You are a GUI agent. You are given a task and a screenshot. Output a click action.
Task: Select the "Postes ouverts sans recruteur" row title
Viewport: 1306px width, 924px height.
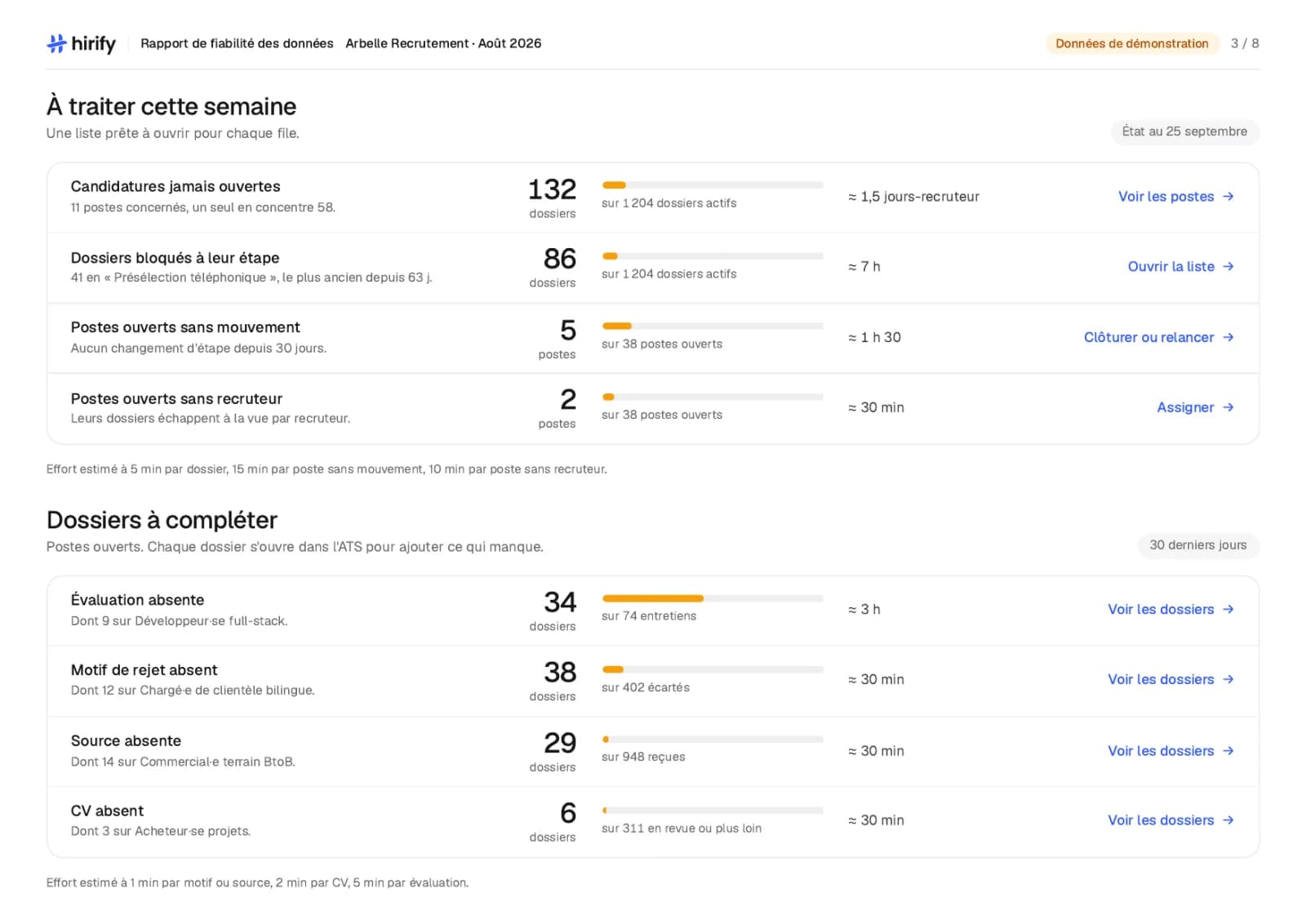(x=176, y=399)
